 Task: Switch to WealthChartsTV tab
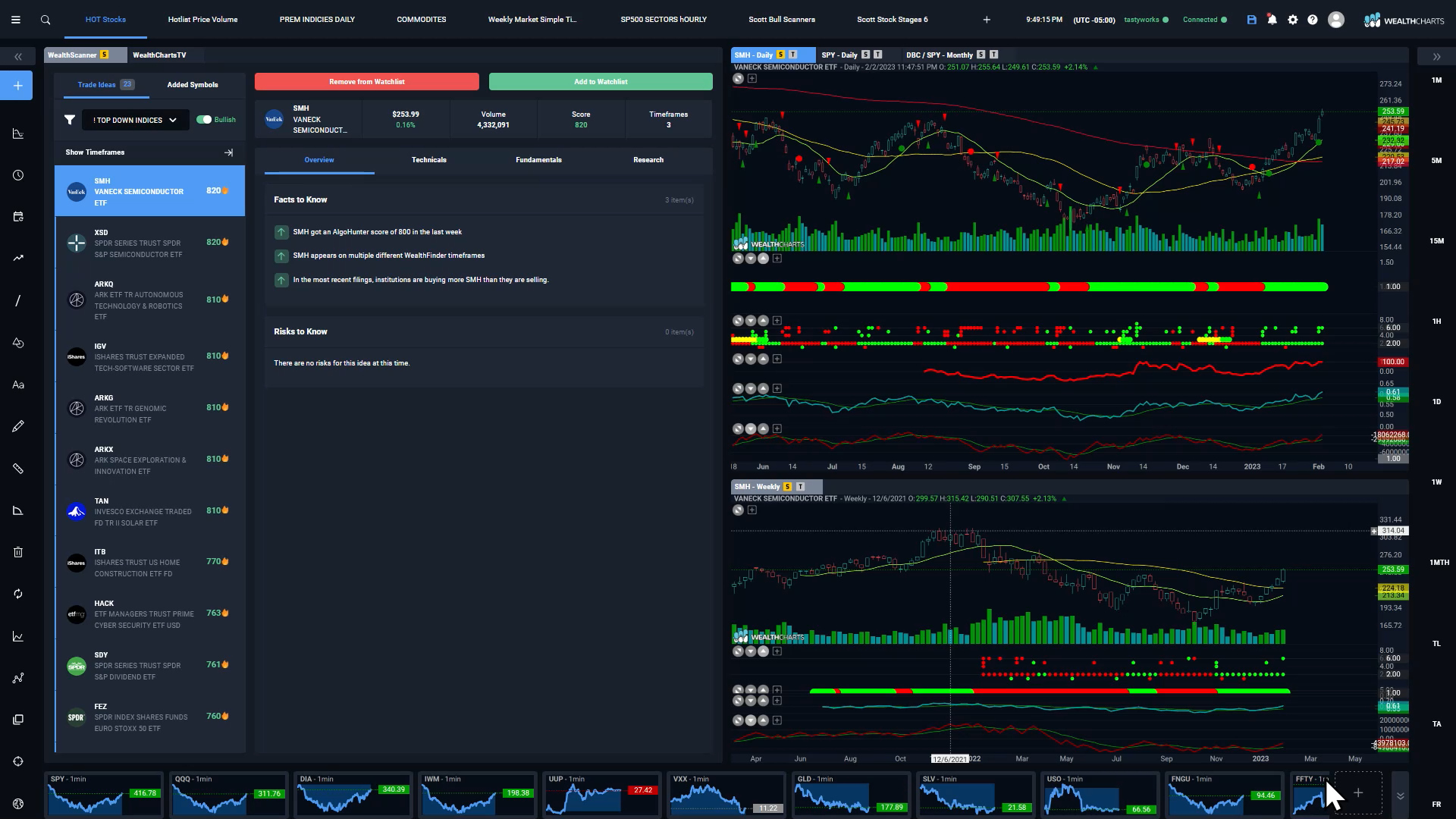pyautogui.click(x=159, y=55)
